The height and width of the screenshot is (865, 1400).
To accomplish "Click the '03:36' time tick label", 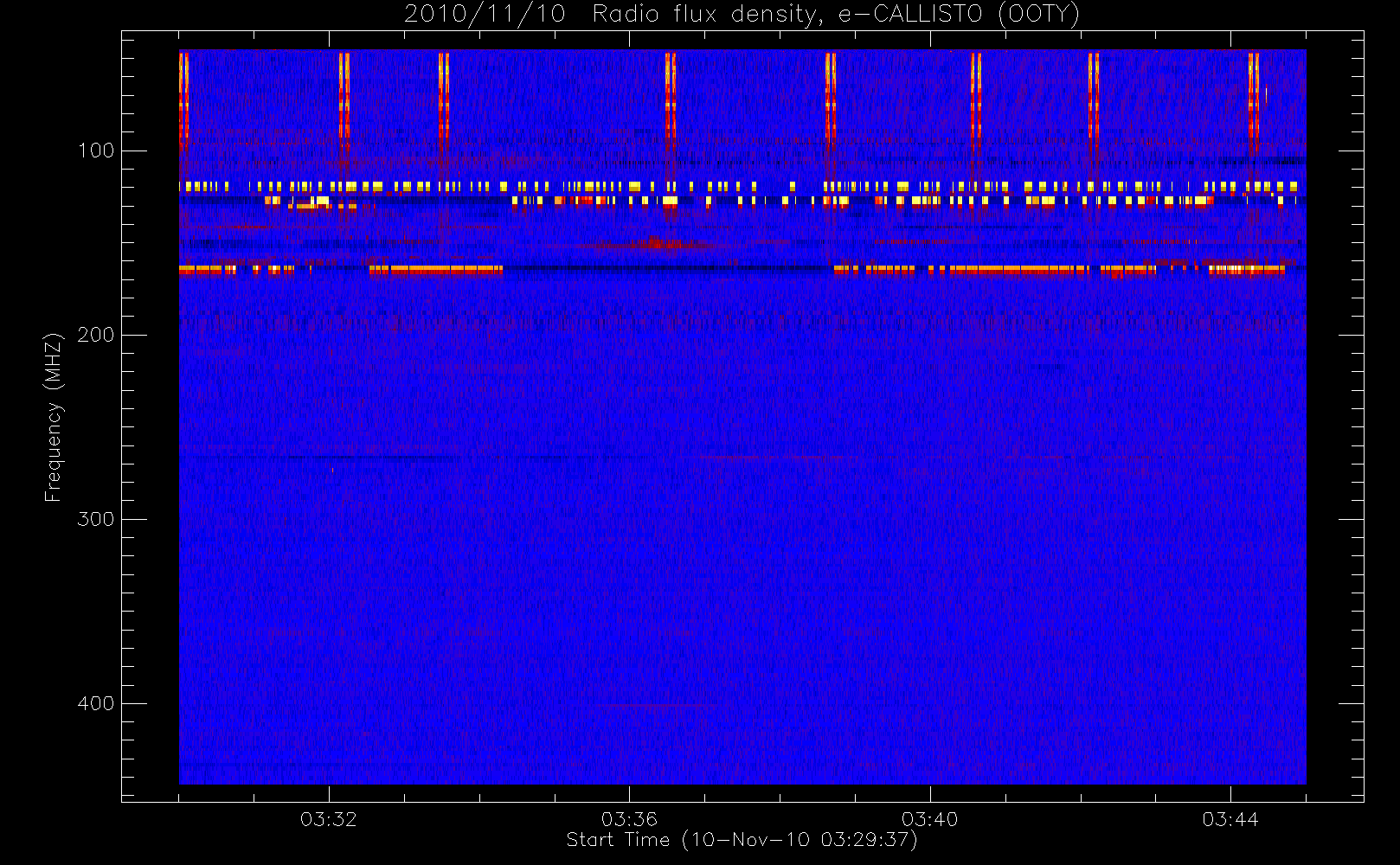I will (629, 819).
